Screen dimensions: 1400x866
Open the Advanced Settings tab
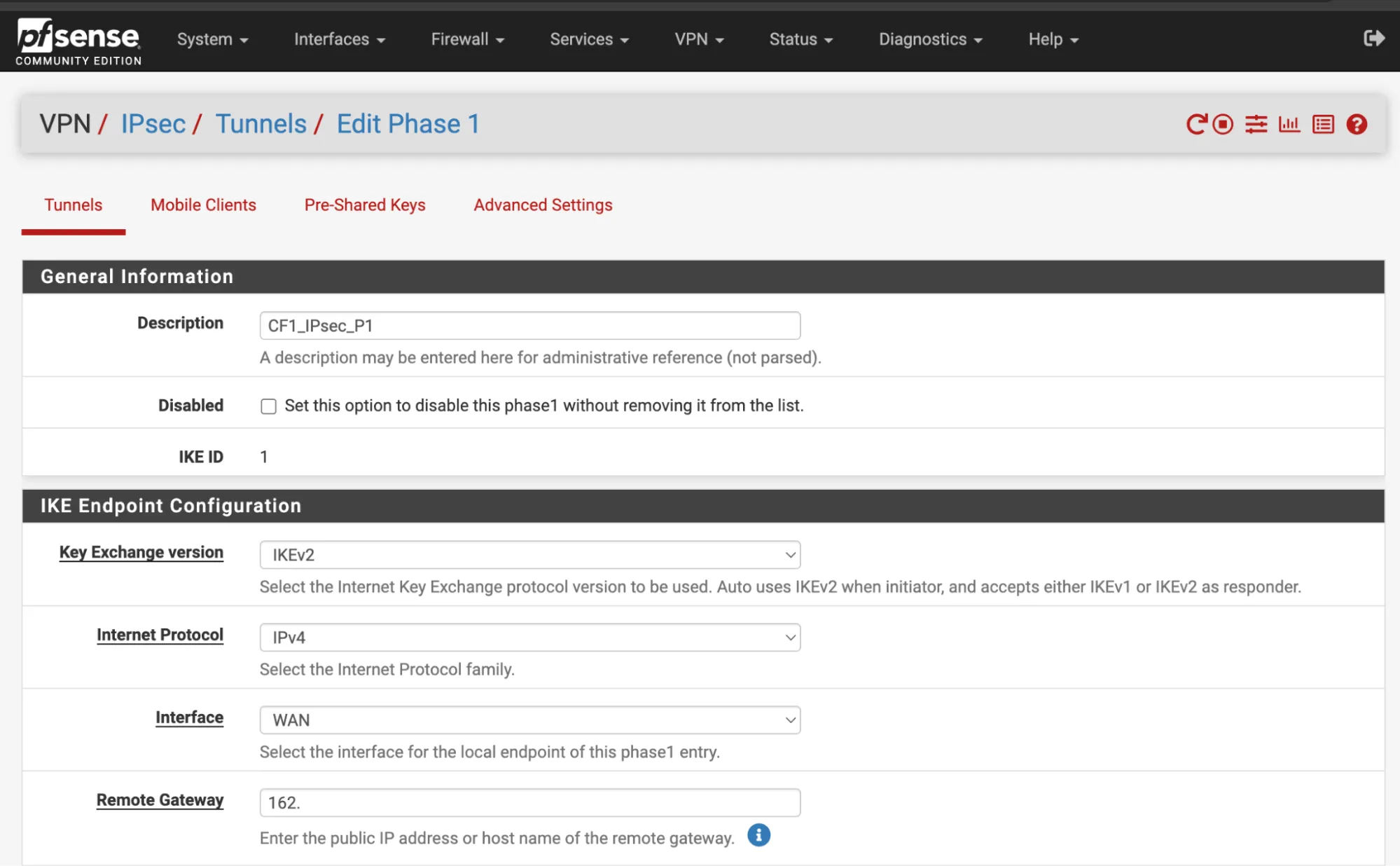click(542, 205)
